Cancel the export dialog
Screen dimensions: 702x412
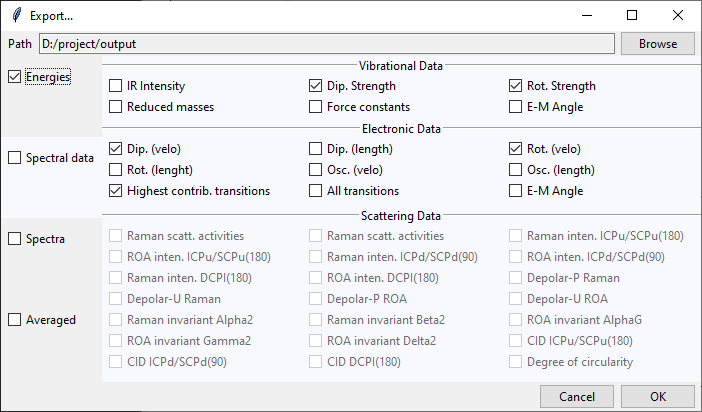(x=577, y=396)
